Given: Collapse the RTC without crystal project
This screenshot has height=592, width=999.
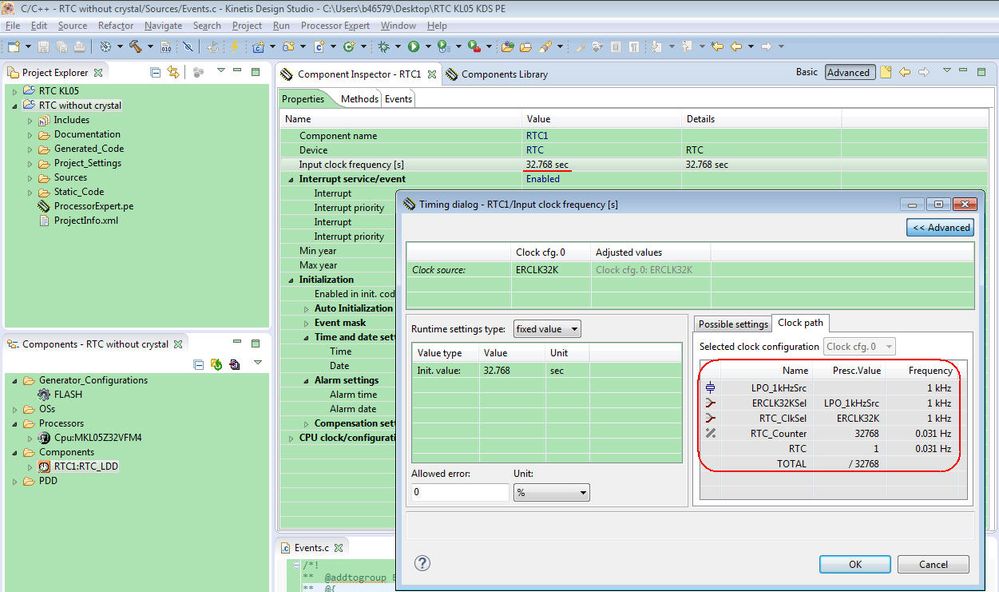Looking at the screenshot, I should [x=15, y=106].
